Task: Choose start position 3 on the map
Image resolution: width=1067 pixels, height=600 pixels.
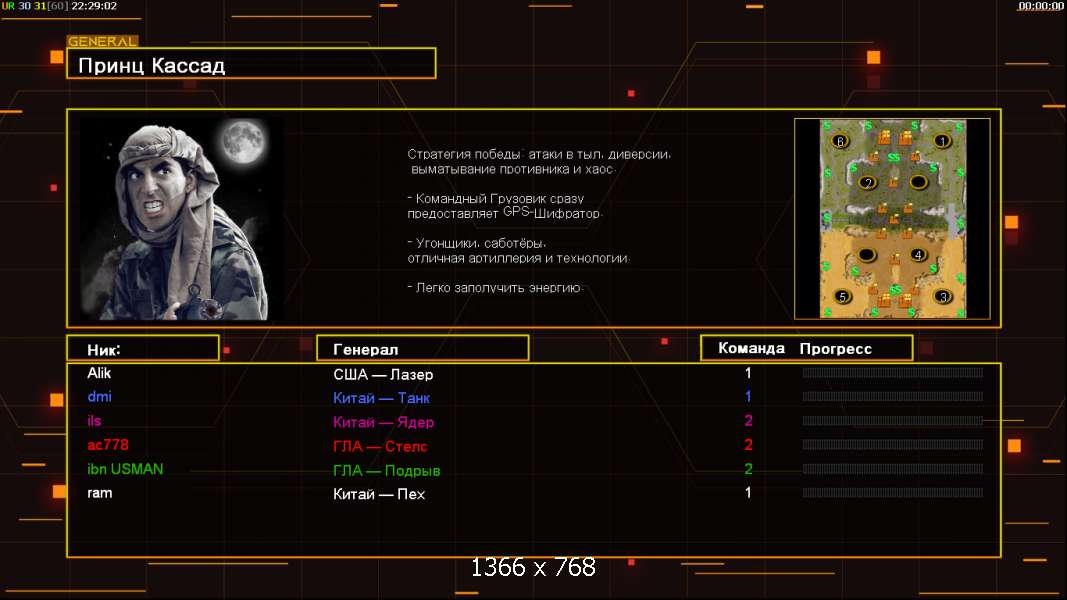Action: tap(943, 297)
